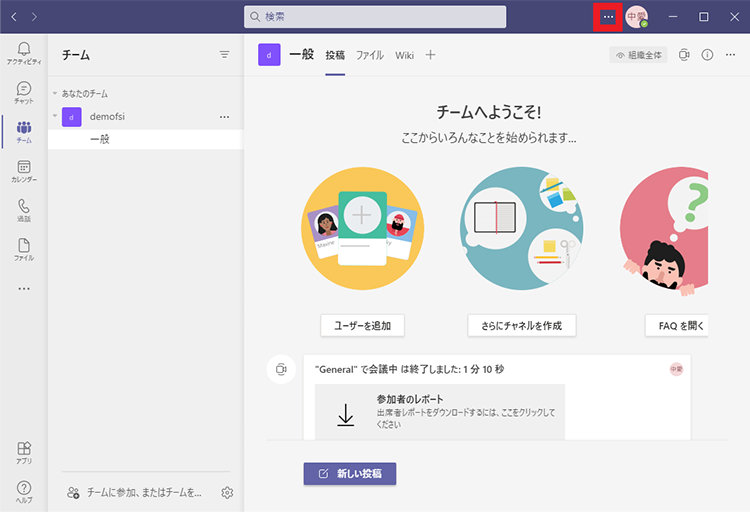The height and width of the screenshot is (512, 750).
Task: Click the download arrow in attendance report
Action: 345,414
